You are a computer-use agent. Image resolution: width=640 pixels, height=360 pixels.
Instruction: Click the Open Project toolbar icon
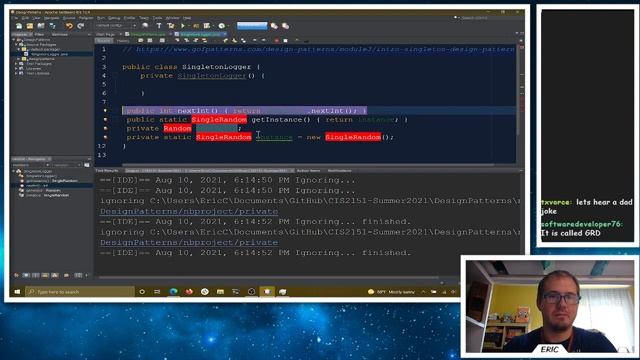click(x=41, y=26)
